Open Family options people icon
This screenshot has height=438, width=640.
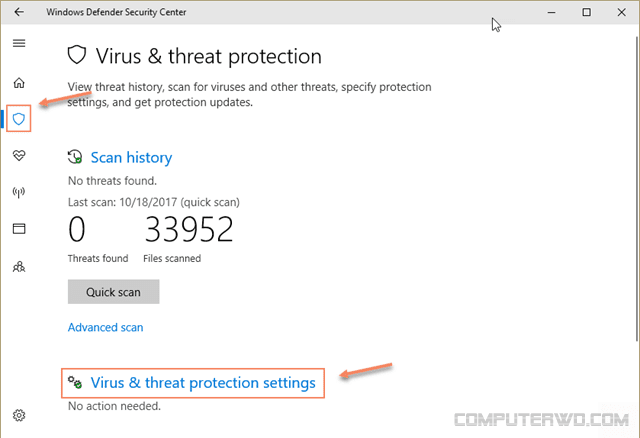19,267
